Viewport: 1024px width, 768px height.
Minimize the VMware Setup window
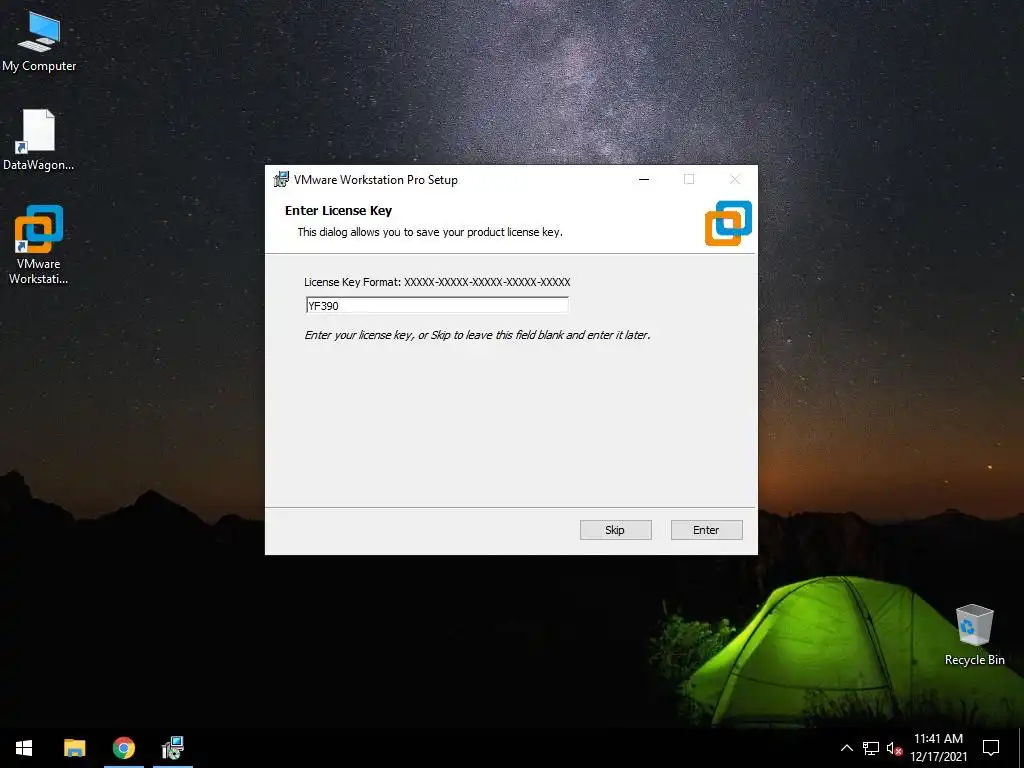[x=644, y=180]
